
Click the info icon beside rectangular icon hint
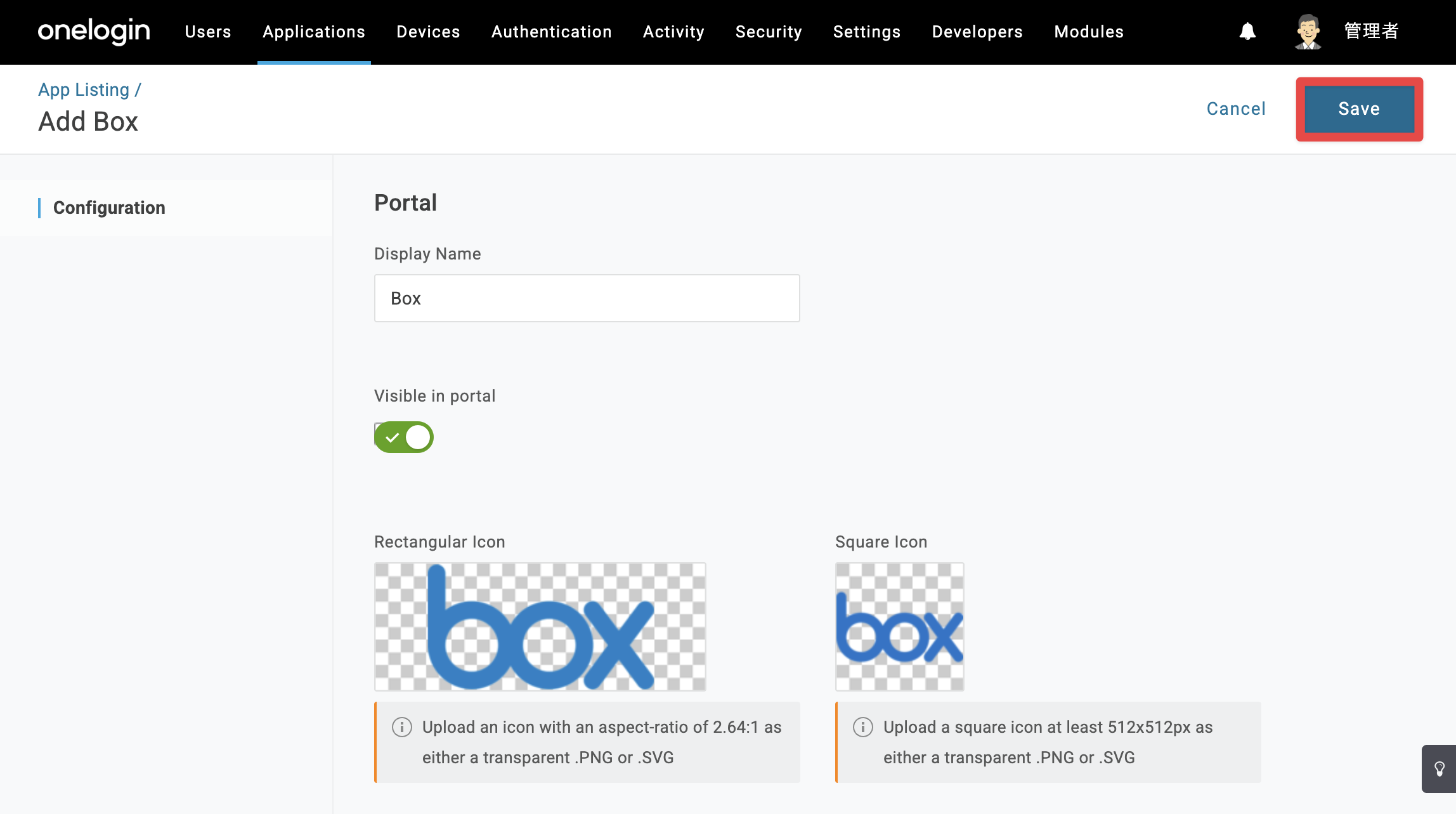point(402,727)
